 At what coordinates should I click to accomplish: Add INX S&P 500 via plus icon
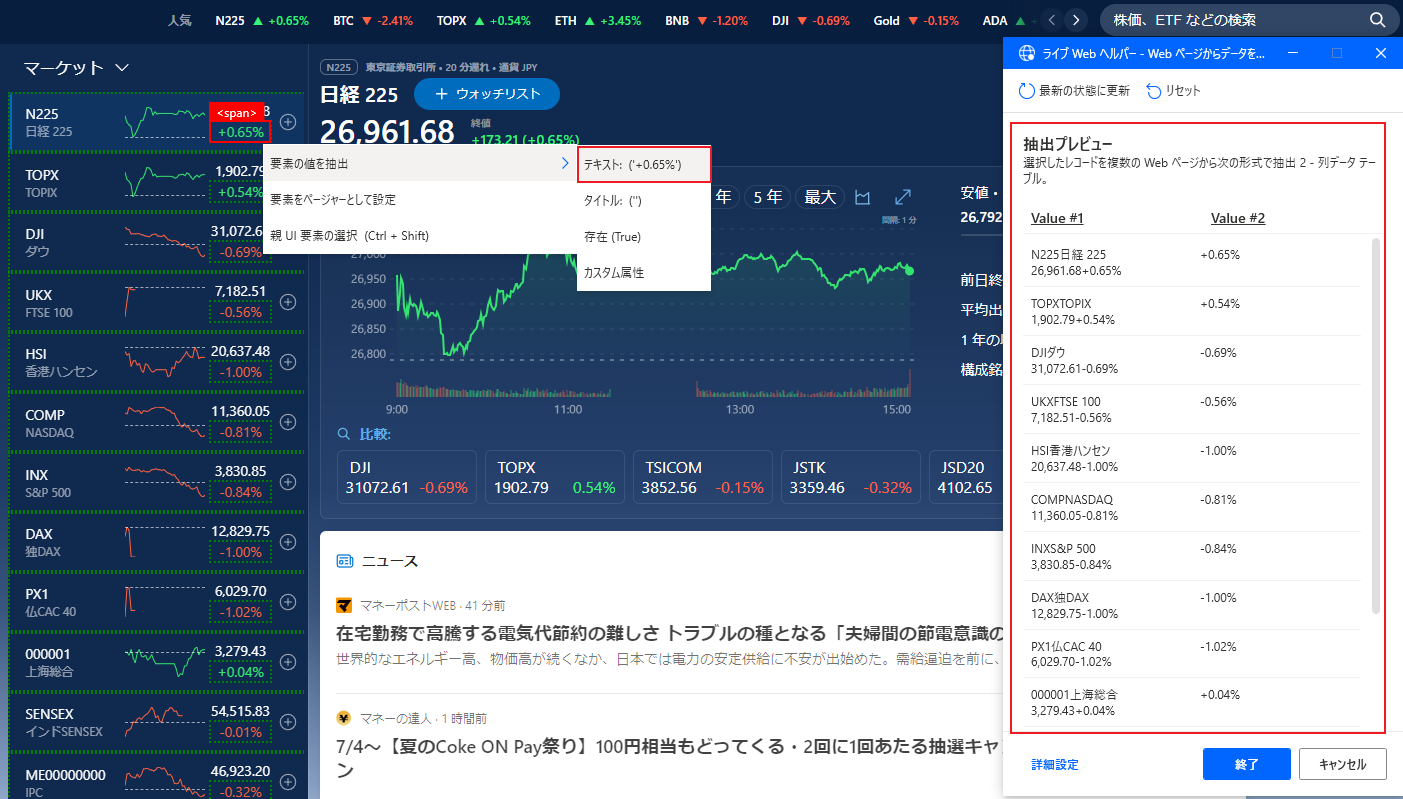288,482
